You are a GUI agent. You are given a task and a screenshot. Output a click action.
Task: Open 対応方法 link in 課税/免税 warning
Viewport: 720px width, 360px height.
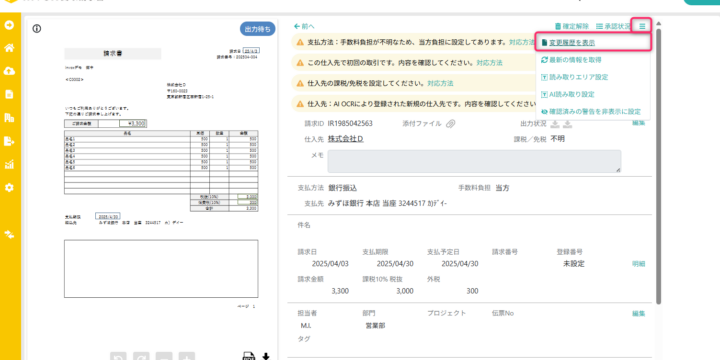pos(440,84)
